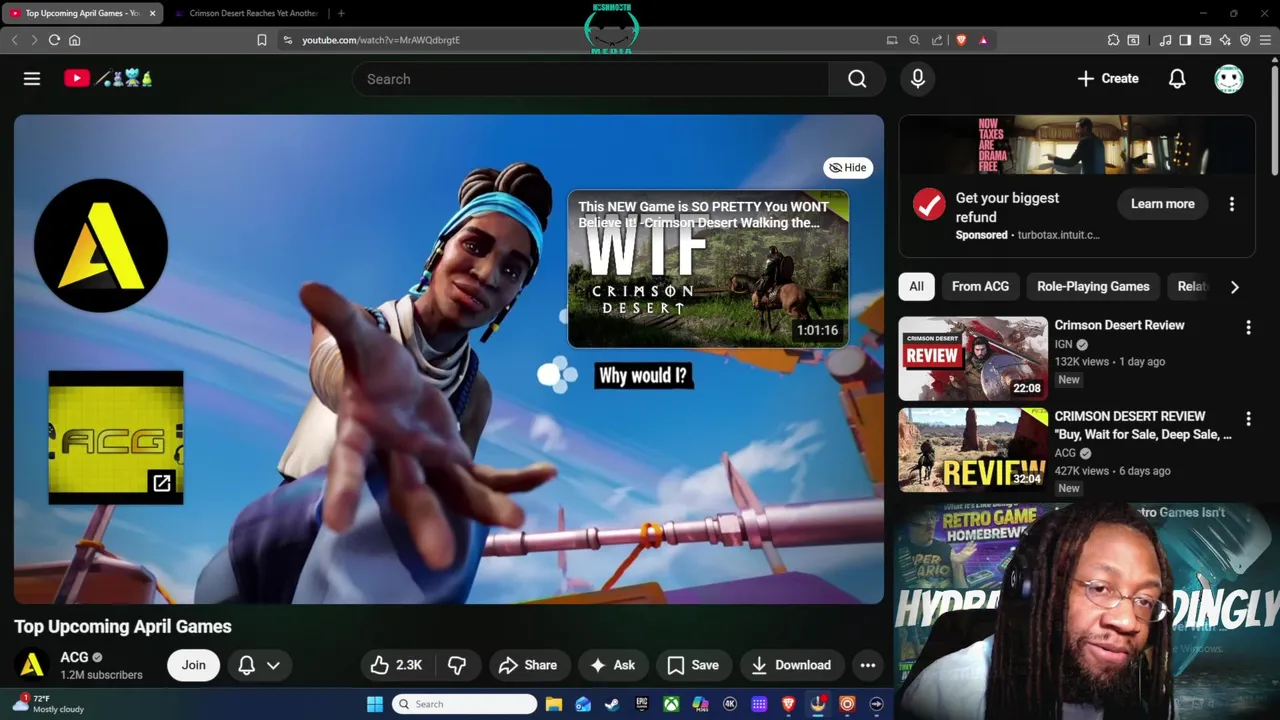This screenshot has height=720, width=1280.
Task: Open options for IGN Crimson Desert Review
Action: pyautogui.click(x=1248, y=328)
